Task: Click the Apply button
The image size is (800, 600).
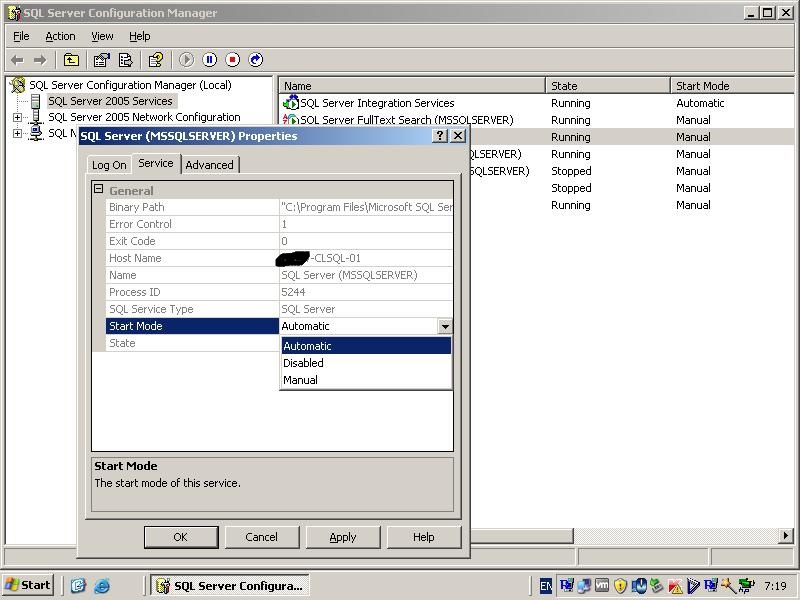Action: (x=343, y=537)
